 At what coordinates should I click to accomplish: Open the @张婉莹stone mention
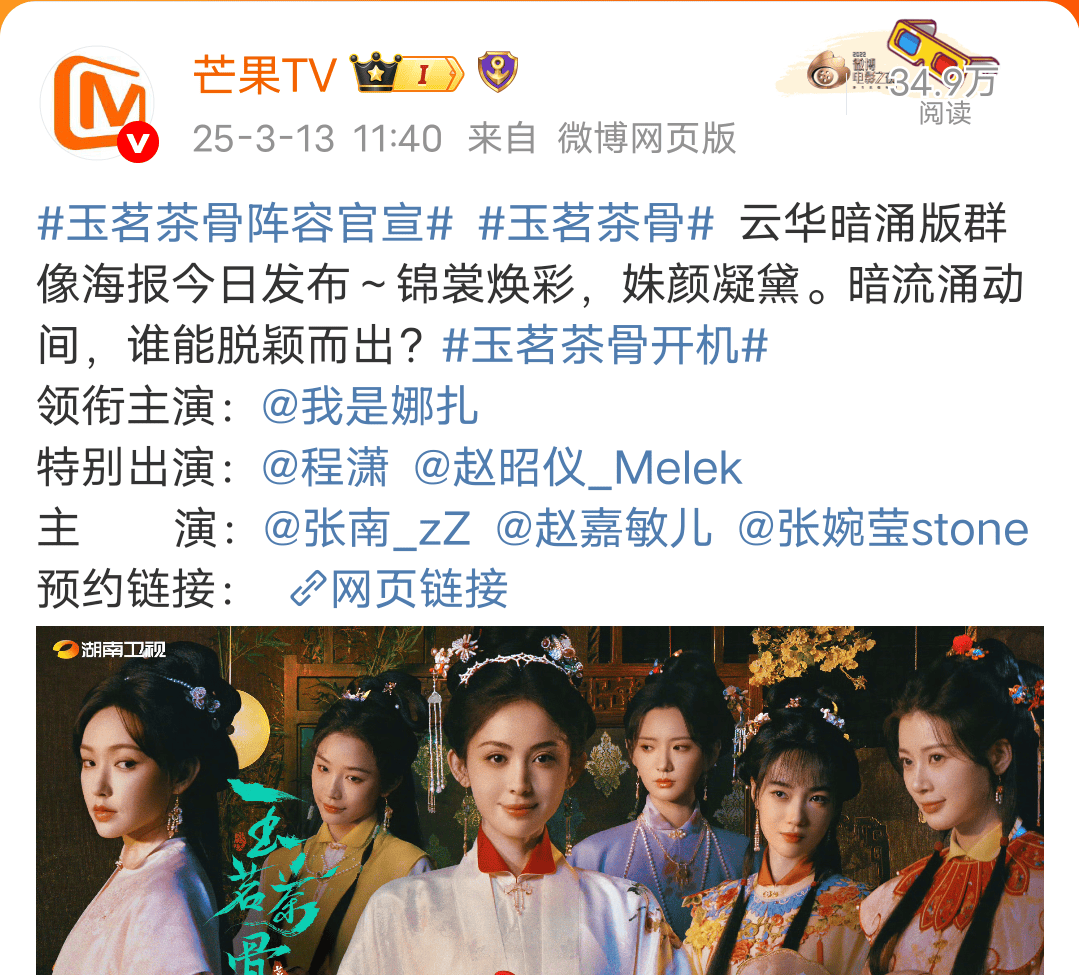point(883,528)
